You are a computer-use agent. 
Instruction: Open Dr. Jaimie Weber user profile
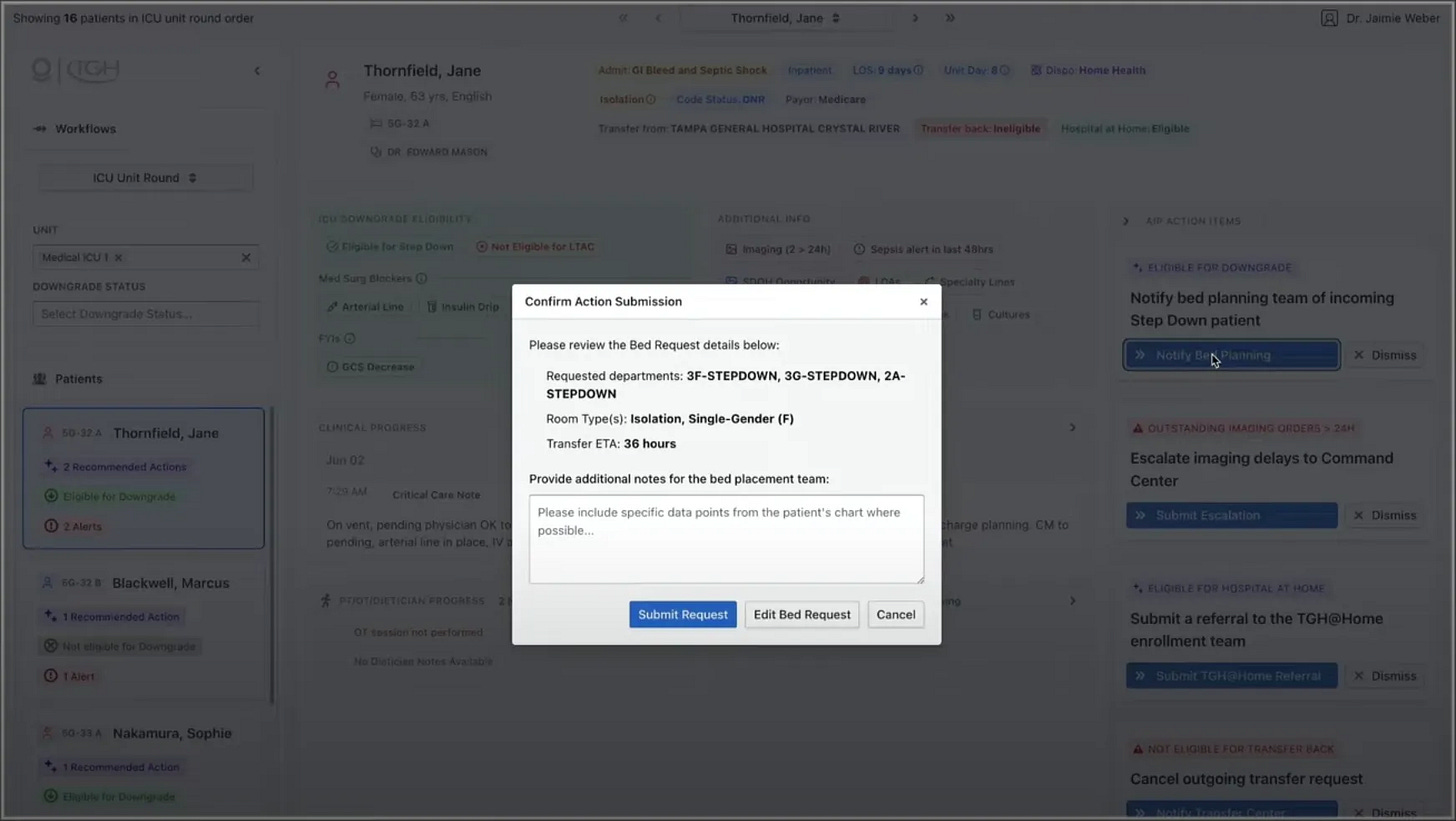[1380, 18]
